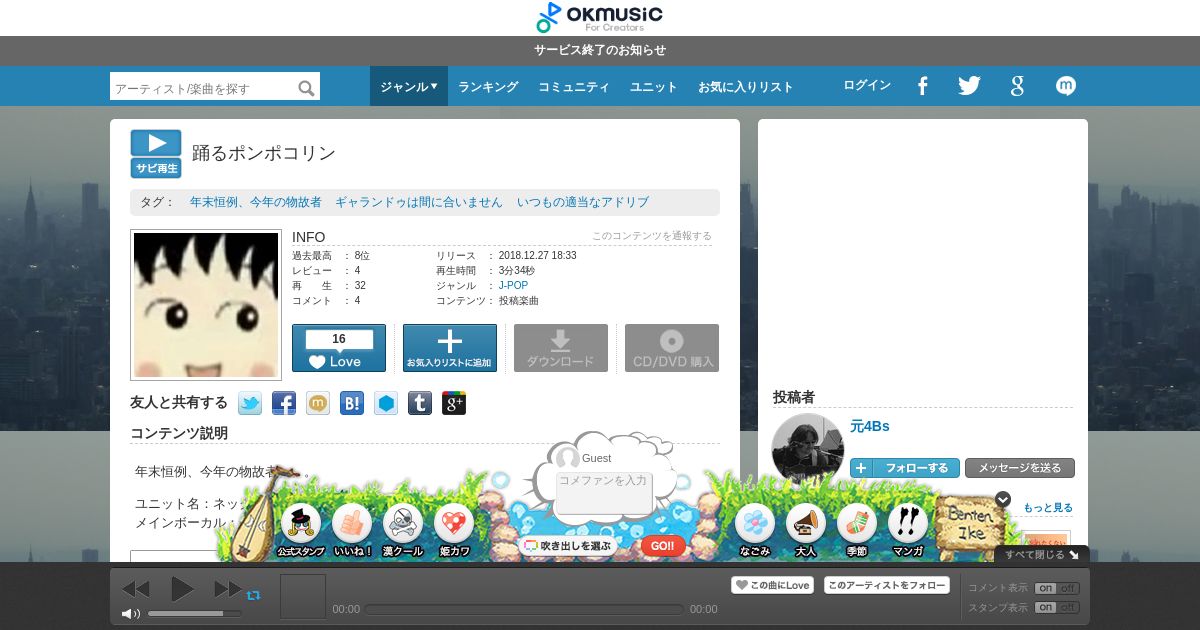The image size is (1200, 630).
Task: Click the Love button showing 16
Action: tap(339, 348)
